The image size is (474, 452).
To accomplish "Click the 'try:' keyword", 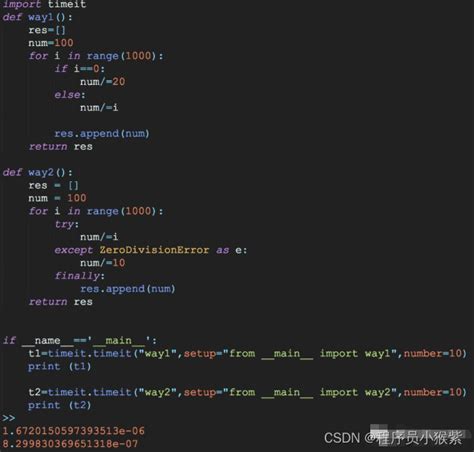I will 67,224.
